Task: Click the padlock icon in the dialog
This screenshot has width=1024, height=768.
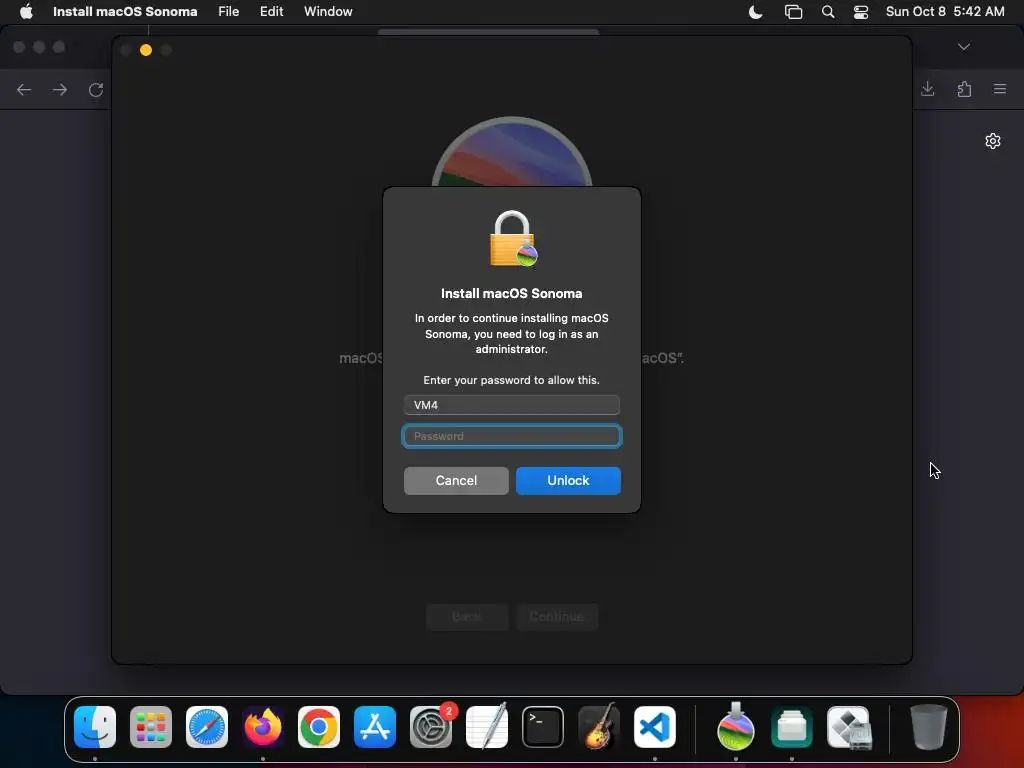Action: point(513,238)
